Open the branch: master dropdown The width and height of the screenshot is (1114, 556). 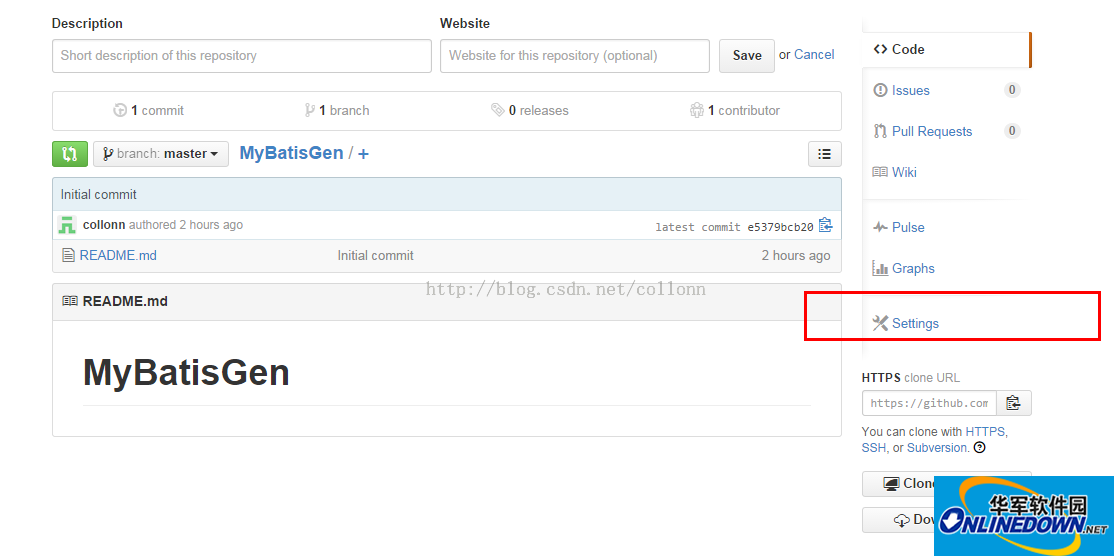pyautogui.click(x=161, y=153)
